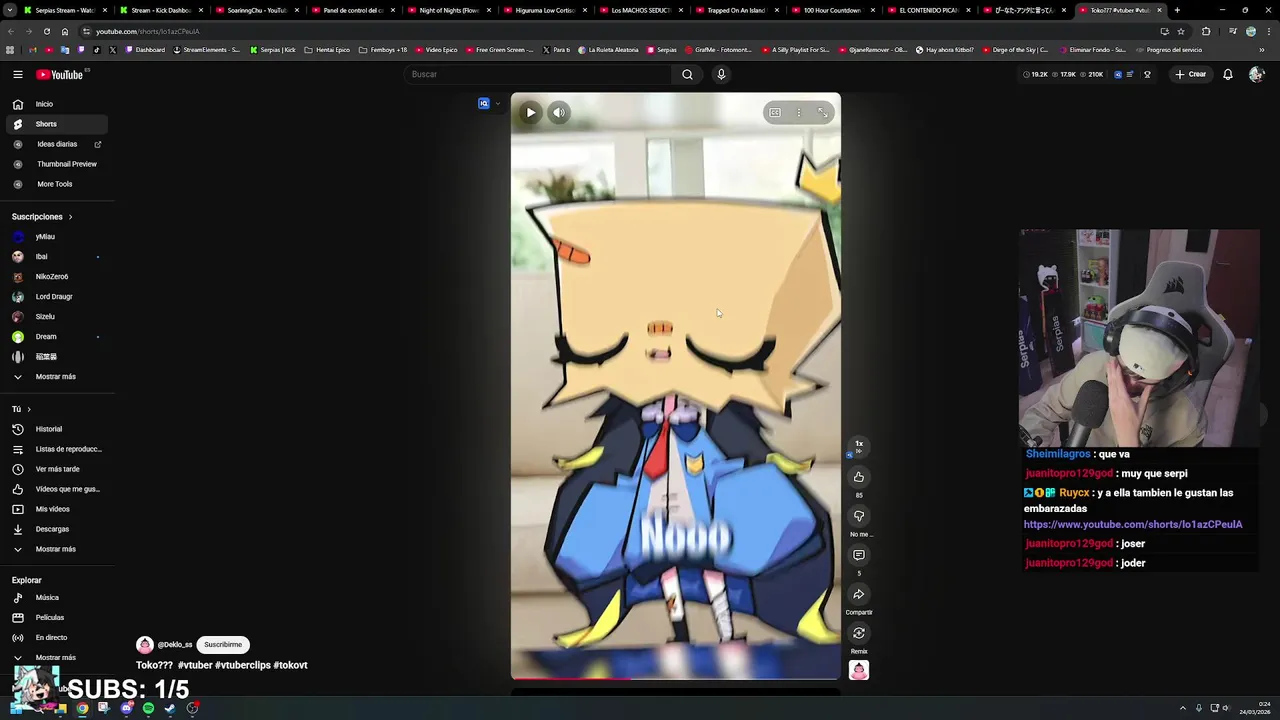Open the Short's comments
This screenshot has height=720, width=1280.
pos(858,555)
